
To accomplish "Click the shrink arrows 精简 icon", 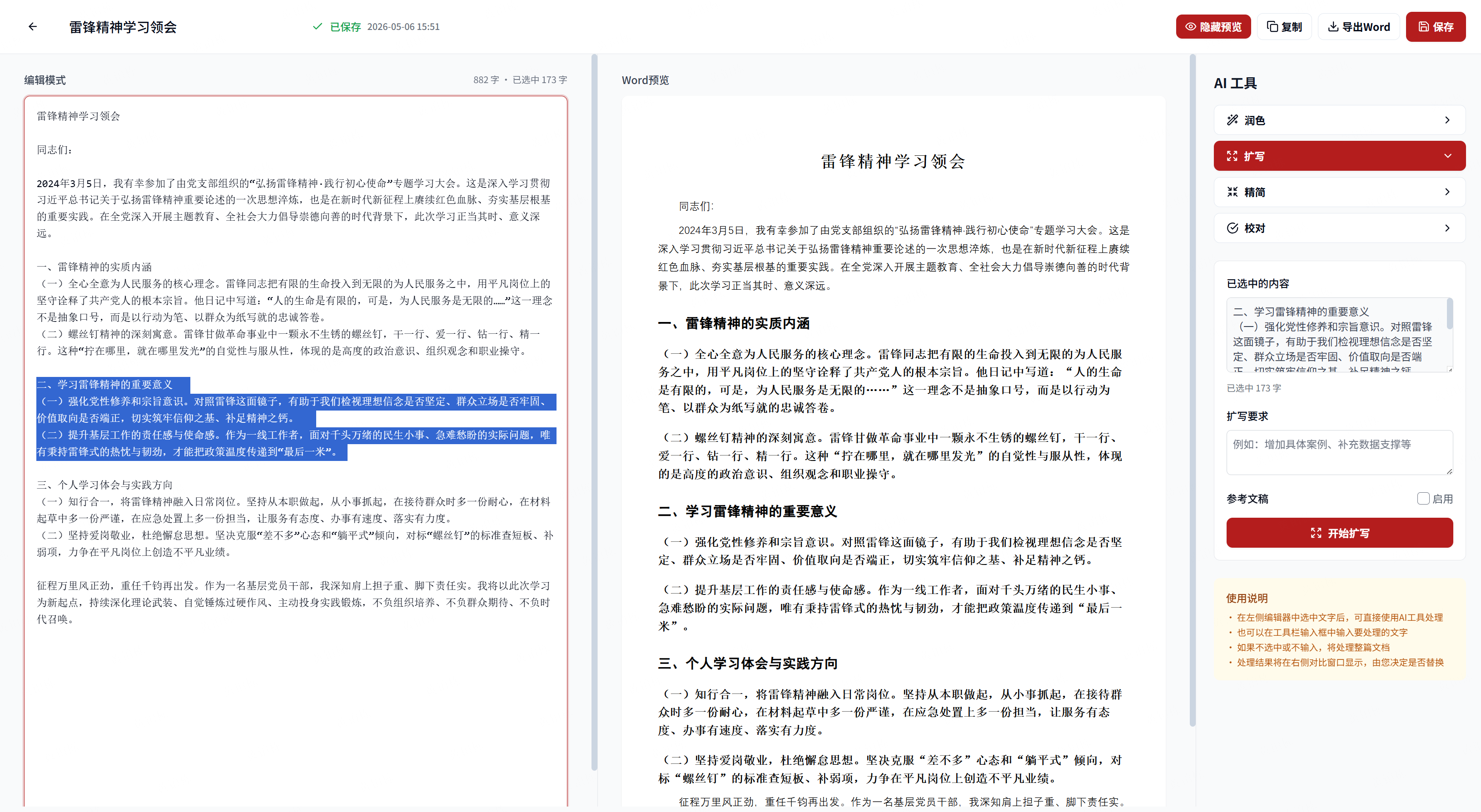I will pyautogui.click(x=1233, y=192).
